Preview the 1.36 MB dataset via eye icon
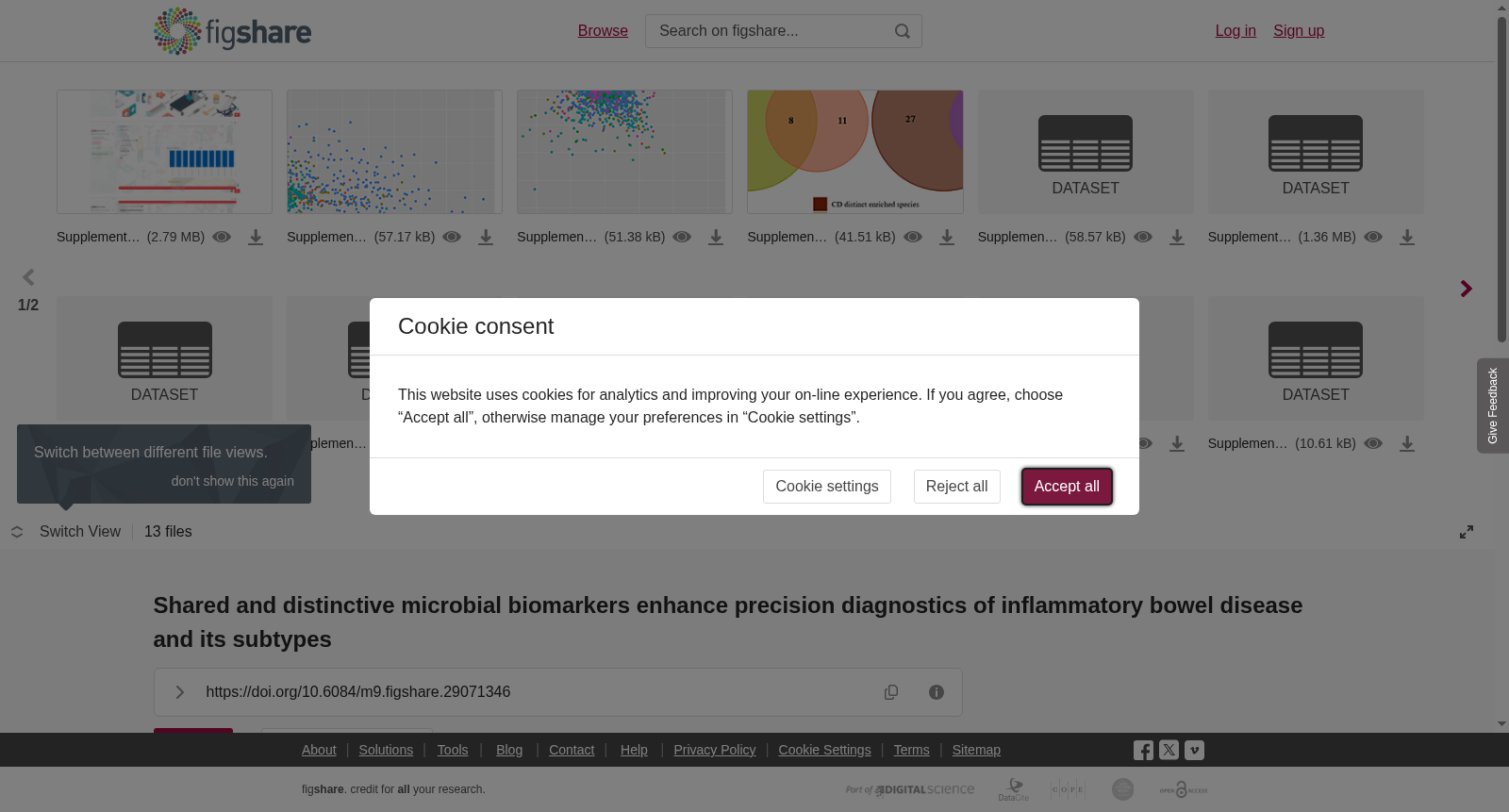Screen dimensions: 1509x812 [x=1373, y=237]
